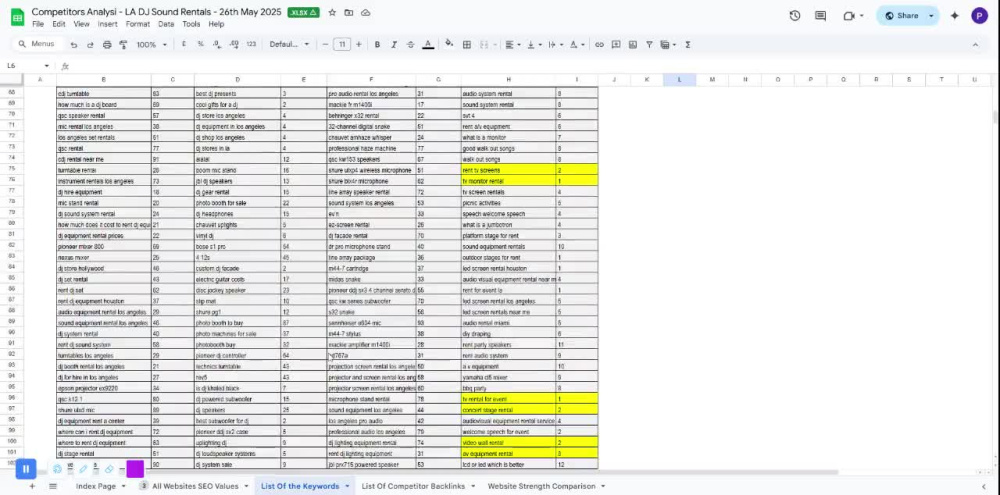Toggle Italic formatting

click(393, 45)
